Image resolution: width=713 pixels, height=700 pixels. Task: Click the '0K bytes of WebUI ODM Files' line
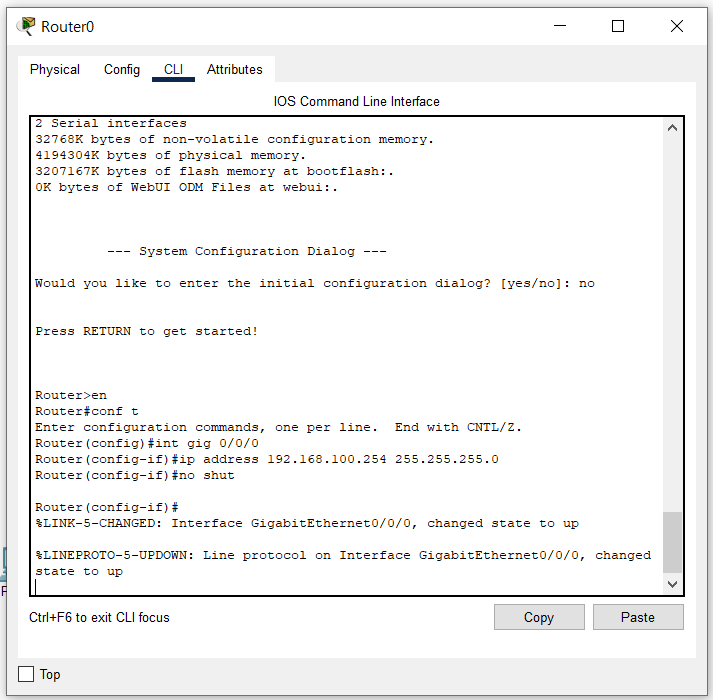click(186, 187)
